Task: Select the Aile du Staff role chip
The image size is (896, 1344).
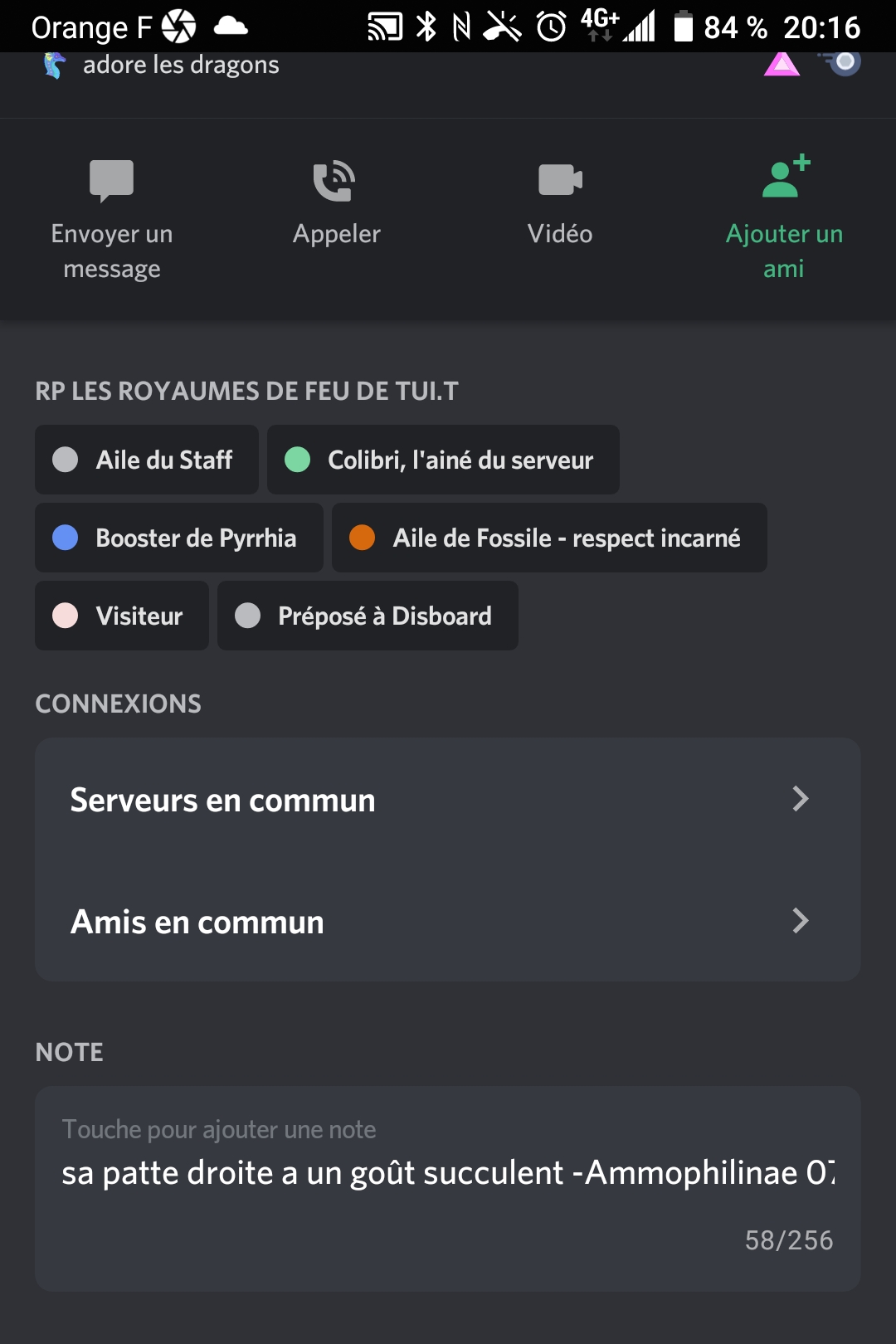Action: (147, 460)
